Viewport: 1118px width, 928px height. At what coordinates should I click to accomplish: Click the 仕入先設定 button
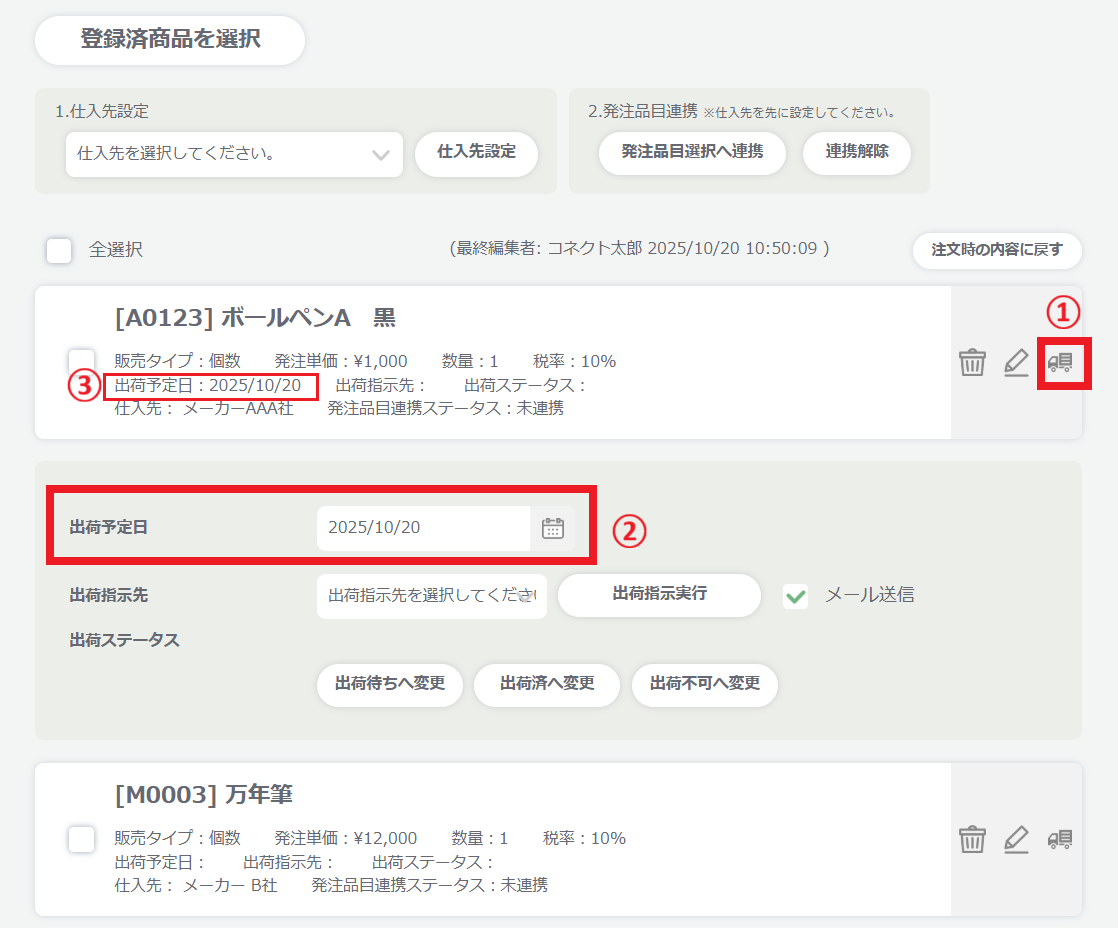pos(476,153)
